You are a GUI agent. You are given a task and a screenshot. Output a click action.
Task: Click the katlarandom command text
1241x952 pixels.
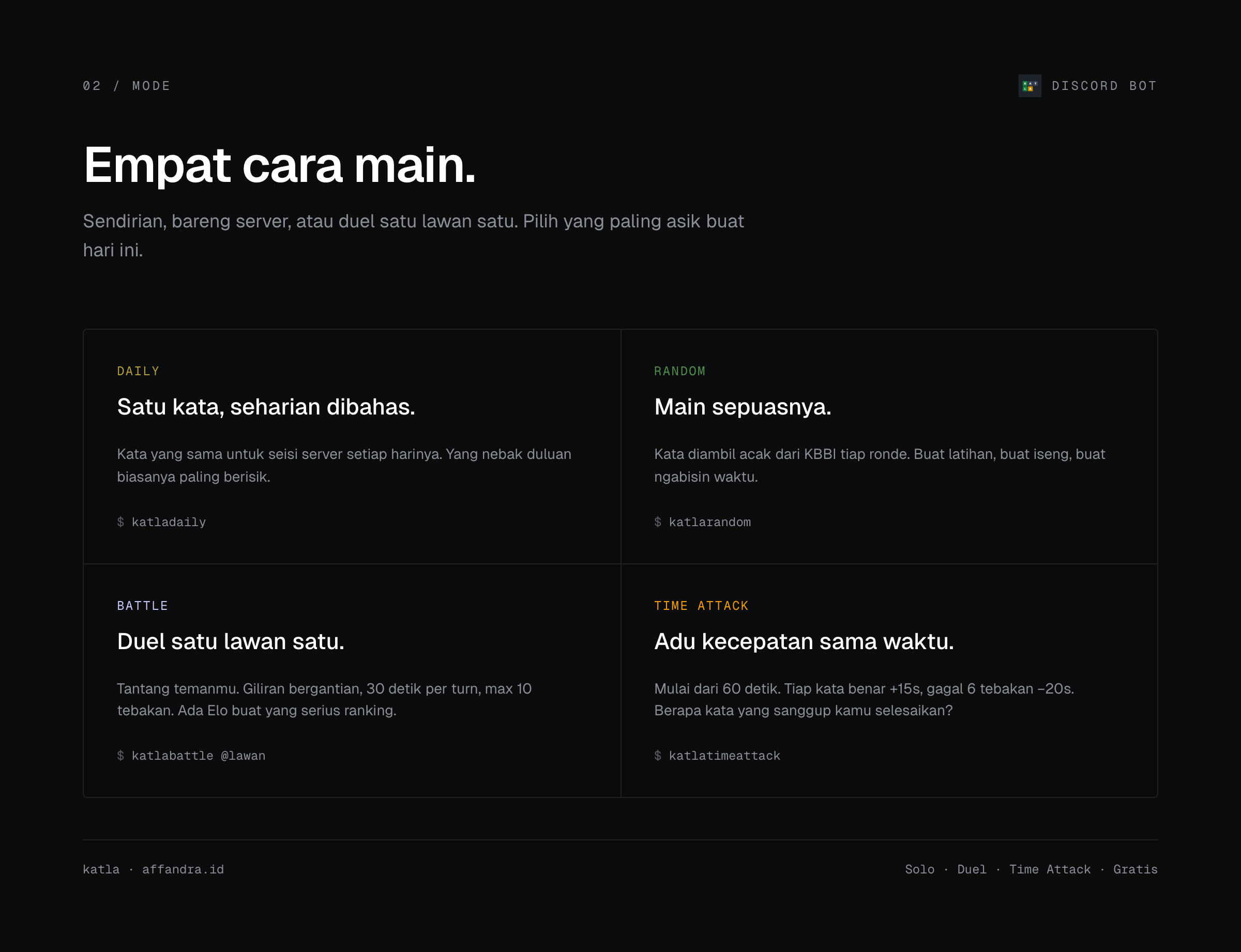703,522
